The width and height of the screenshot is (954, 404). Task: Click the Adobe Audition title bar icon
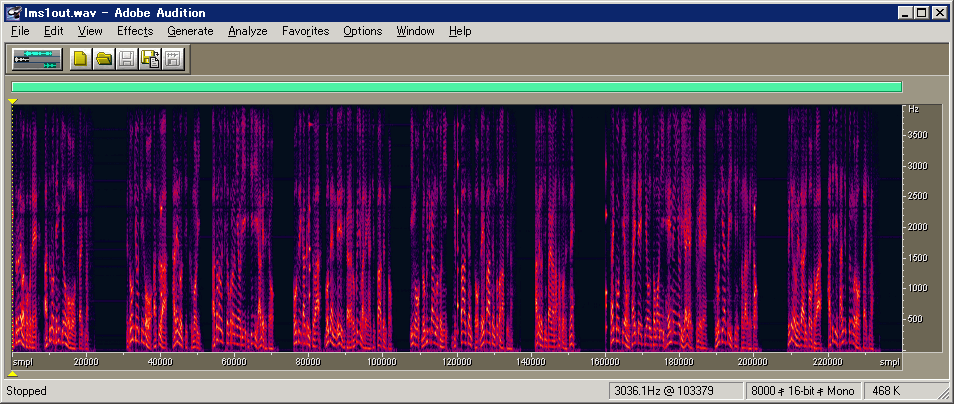point(14,12)
